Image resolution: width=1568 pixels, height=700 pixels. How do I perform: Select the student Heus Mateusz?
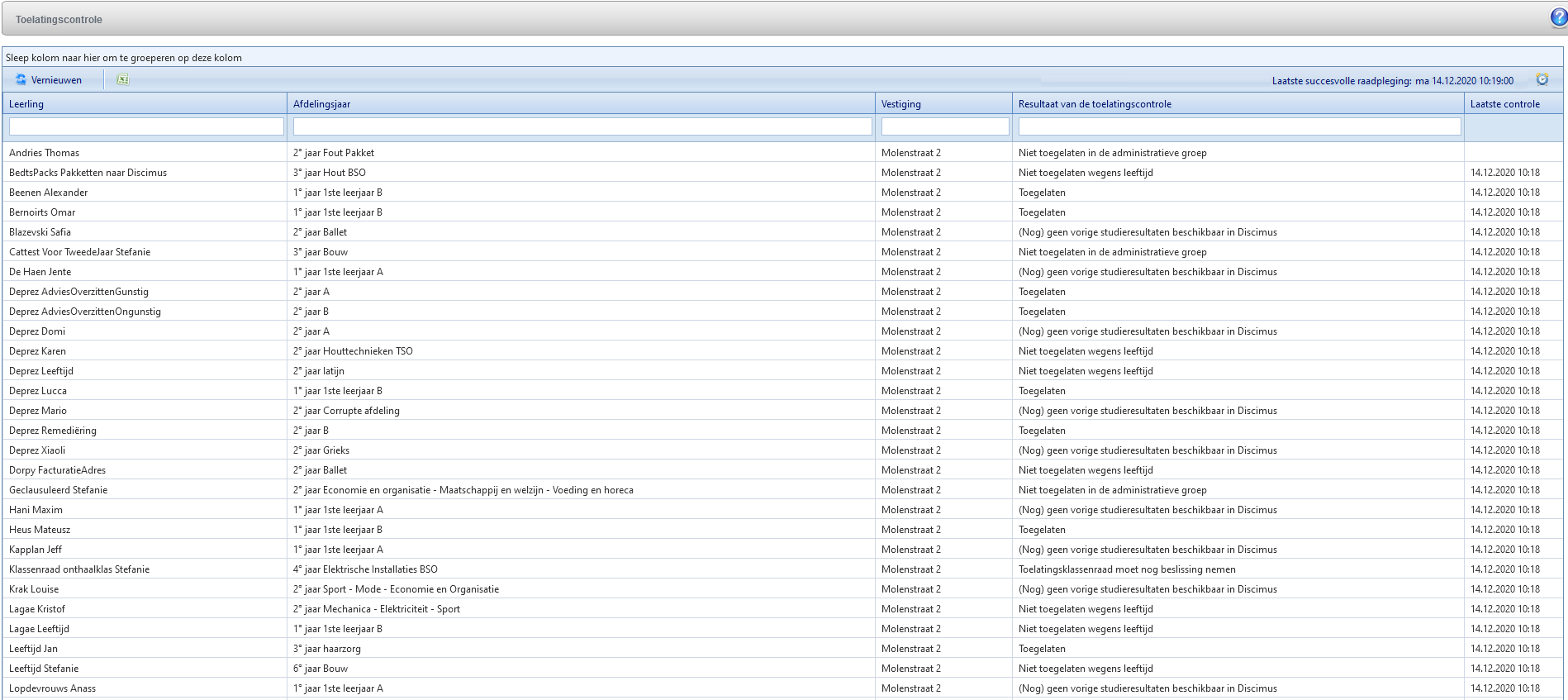click(x=40, y=530)
